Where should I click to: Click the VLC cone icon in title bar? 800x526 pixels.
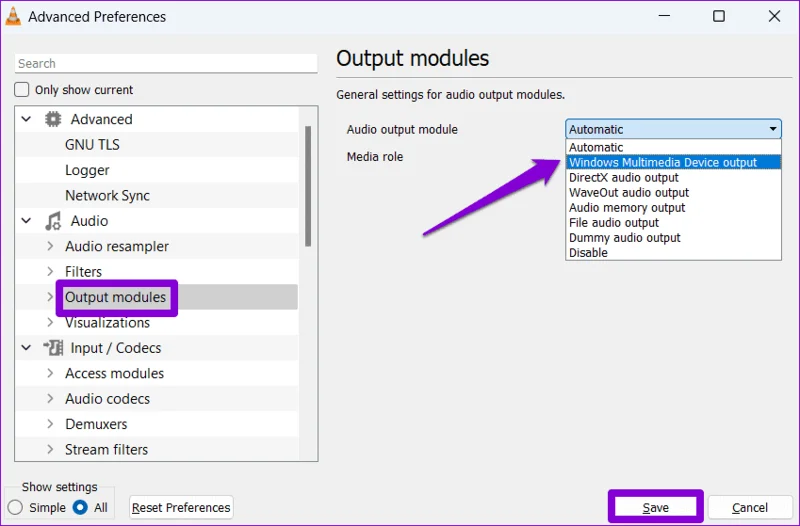[x=13, y=16]
